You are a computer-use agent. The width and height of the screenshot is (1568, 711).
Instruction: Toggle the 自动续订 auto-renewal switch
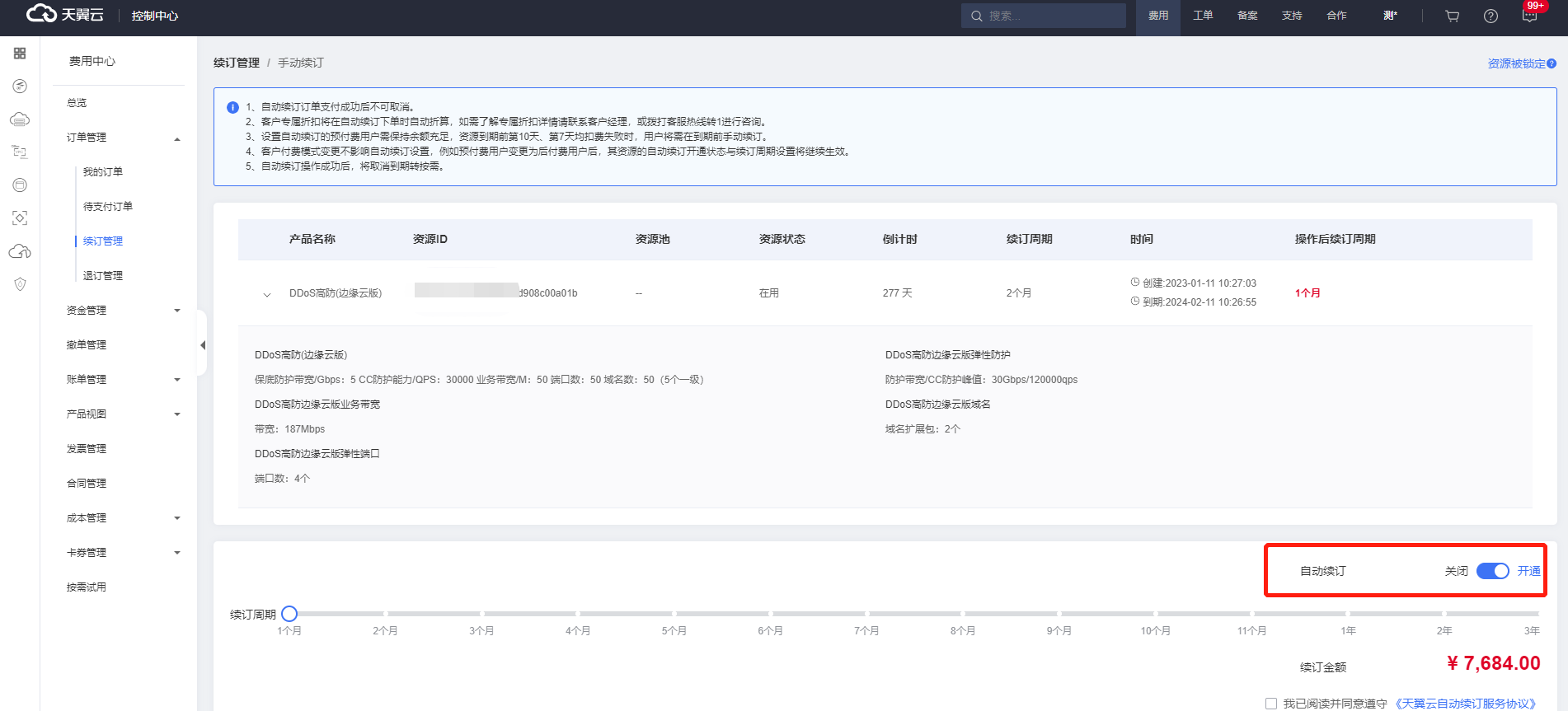(x=1492, y=571)
